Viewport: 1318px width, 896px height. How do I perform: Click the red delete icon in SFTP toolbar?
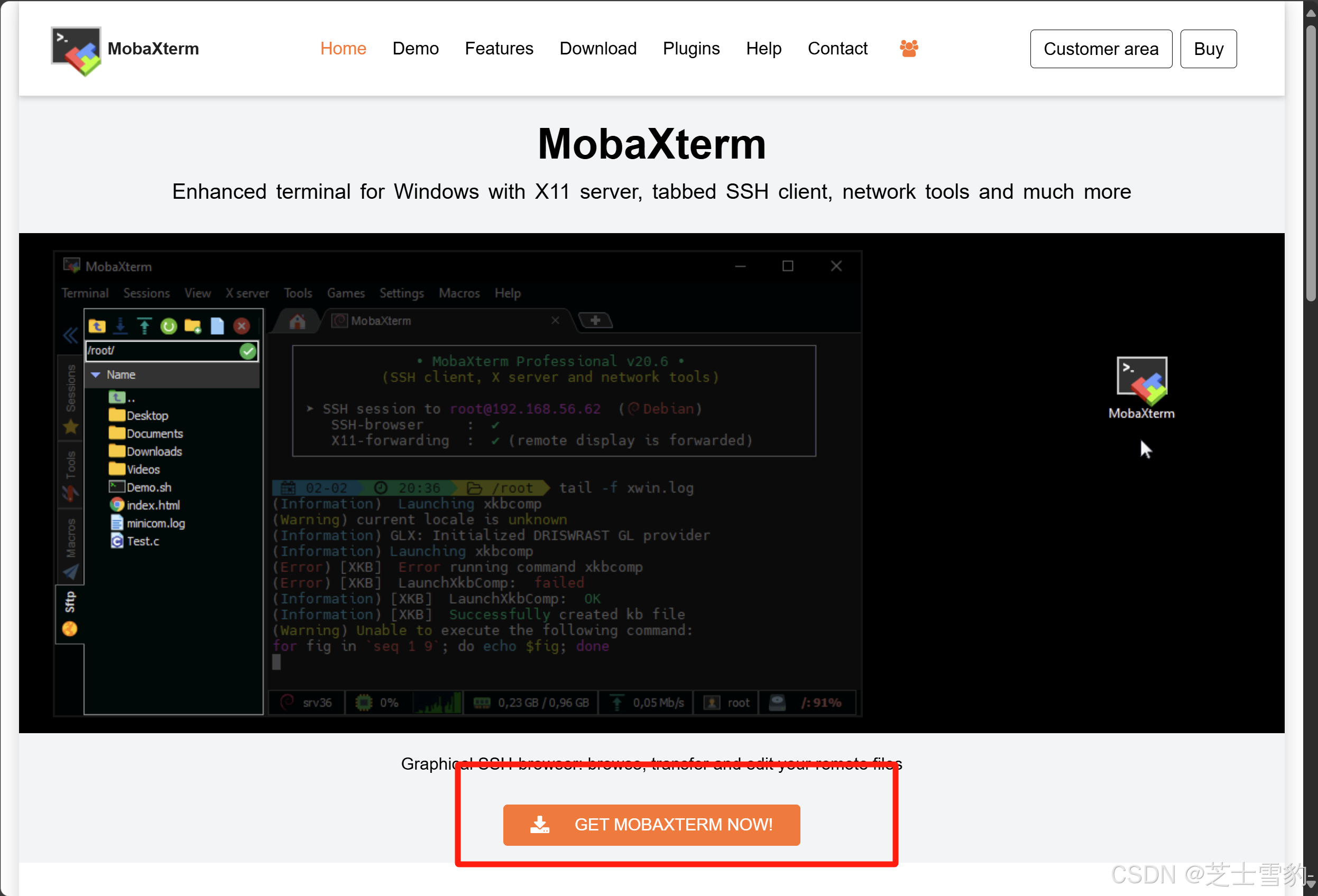242,326
